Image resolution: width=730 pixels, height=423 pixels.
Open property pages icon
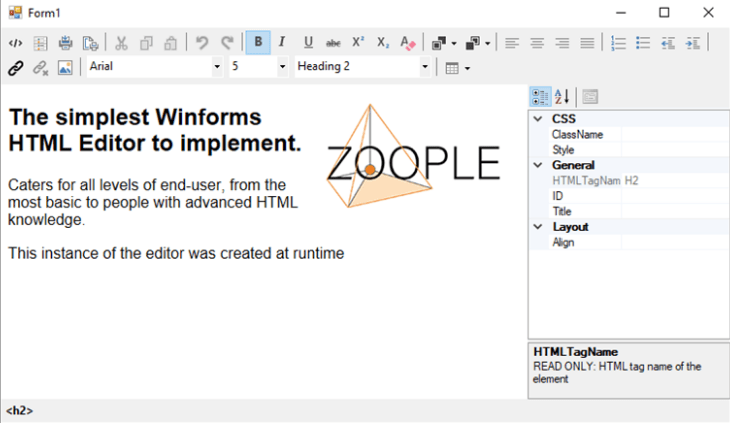[590, 97]
